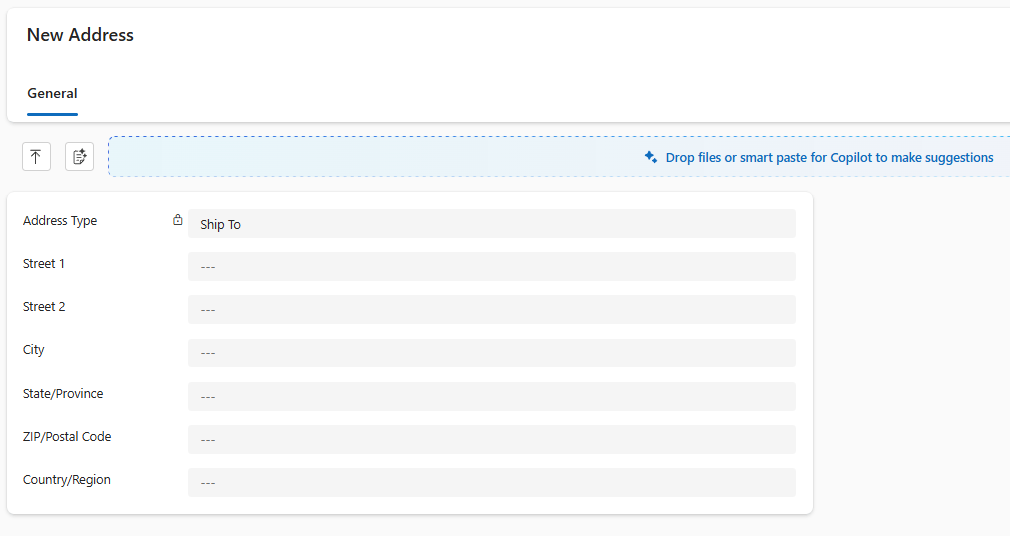Click the Country/Region label

click(x=67, y=480)
